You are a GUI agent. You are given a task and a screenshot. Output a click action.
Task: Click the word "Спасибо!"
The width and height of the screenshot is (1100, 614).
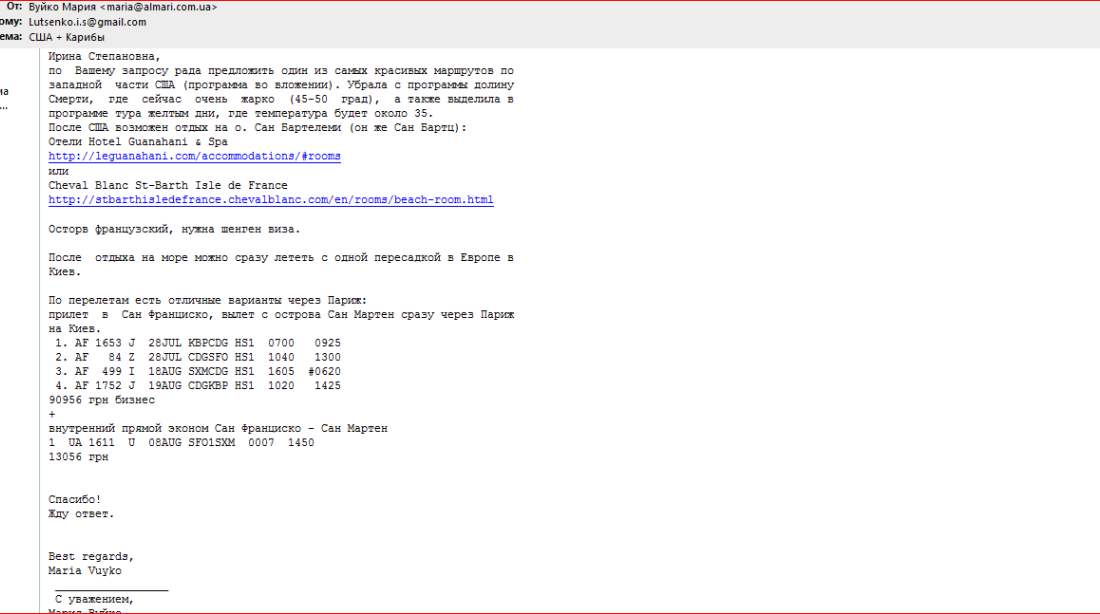click(74, 500)
